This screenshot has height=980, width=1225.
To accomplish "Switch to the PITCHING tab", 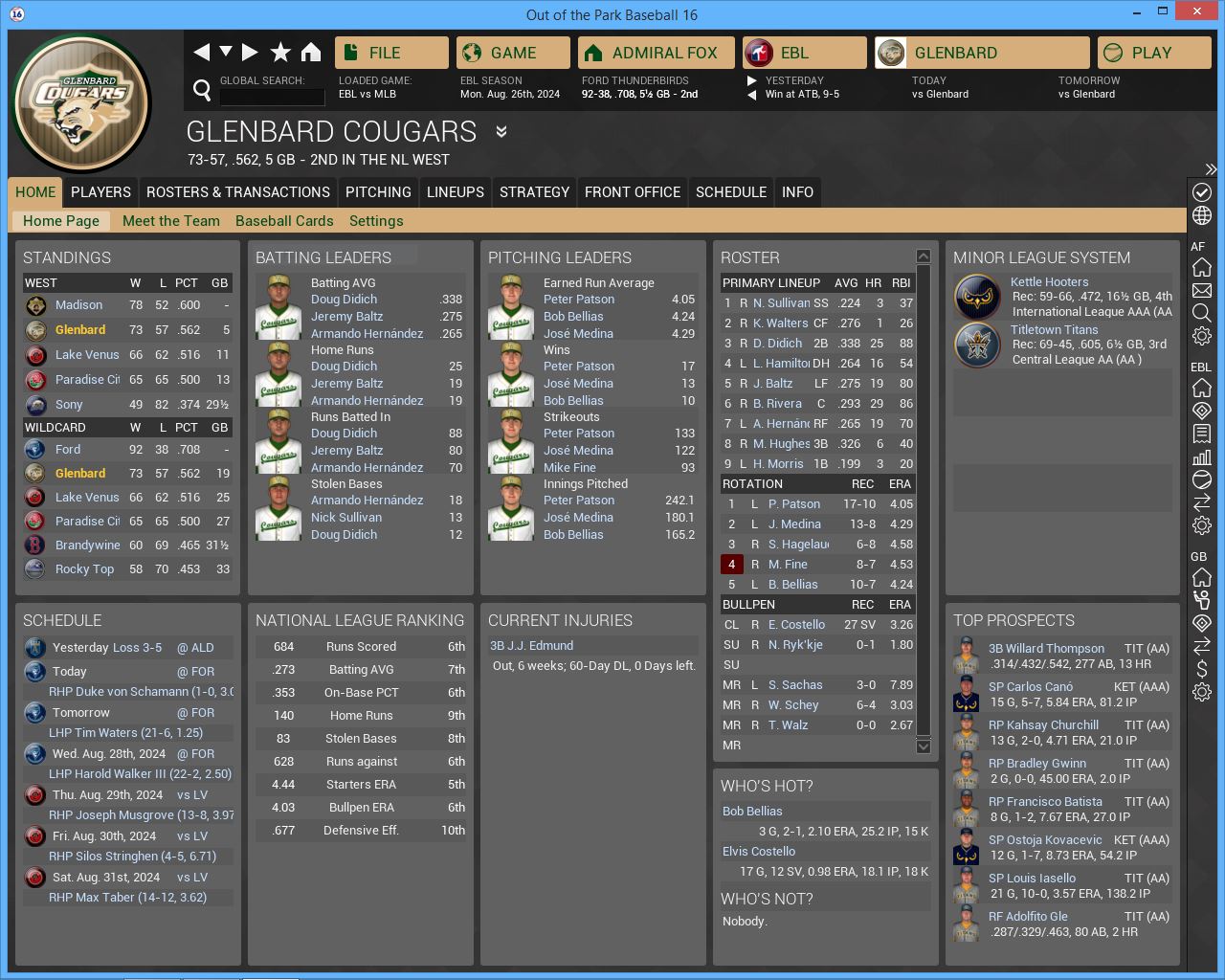I will point(378,192).
